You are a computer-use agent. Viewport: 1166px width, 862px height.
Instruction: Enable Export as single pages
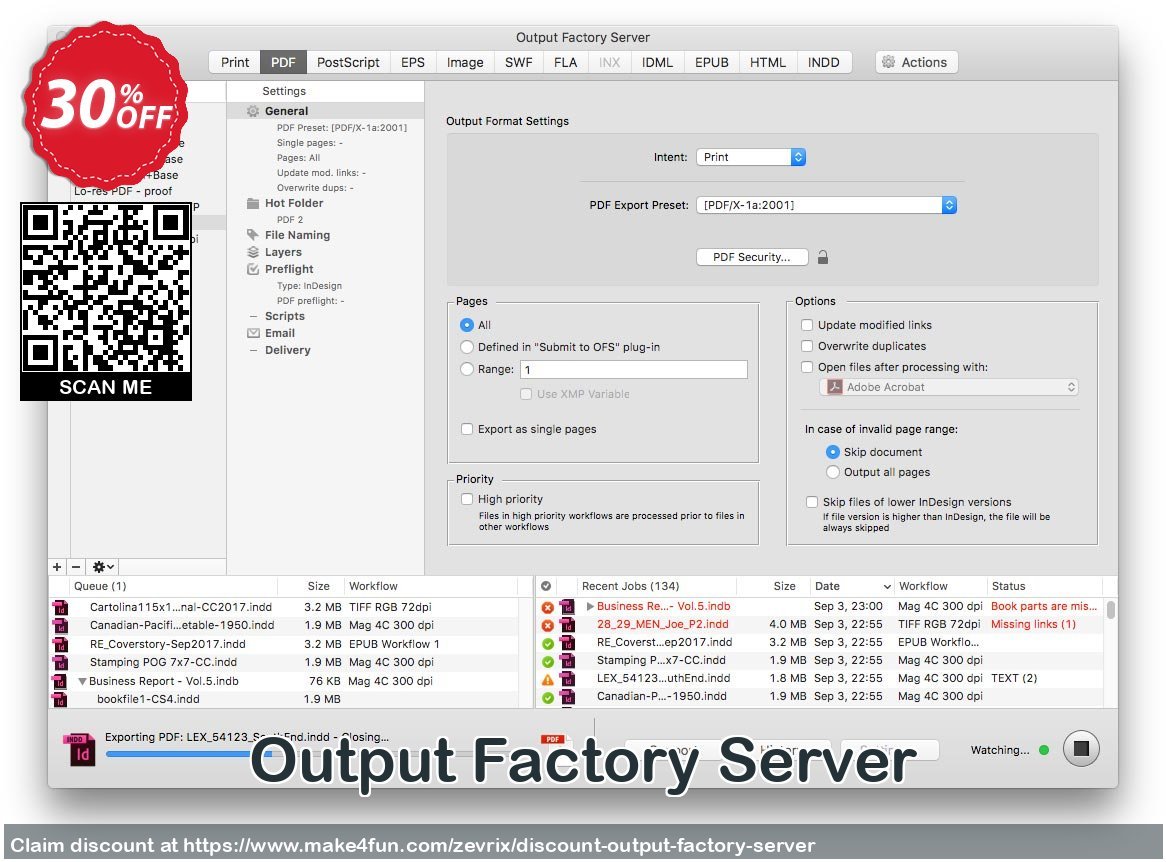pos(467,429)
